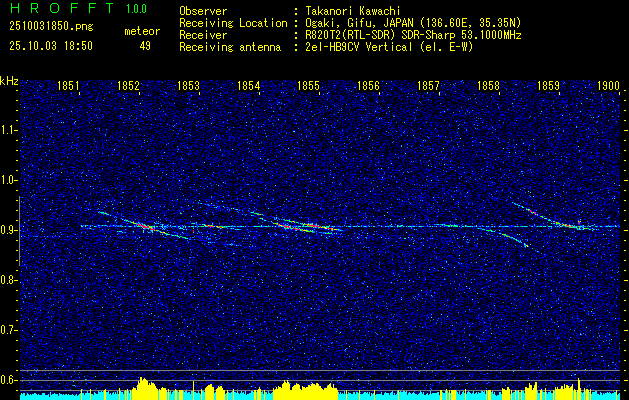
Task: Click time marker 1857
Action: click(428, 86)
